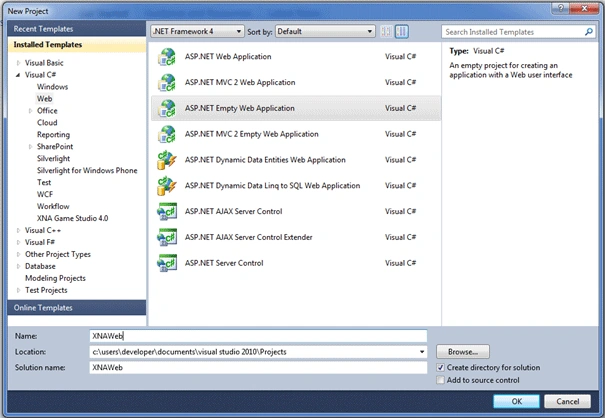Select the ASP.NET AJAX Server Control icon

(167, 212)
